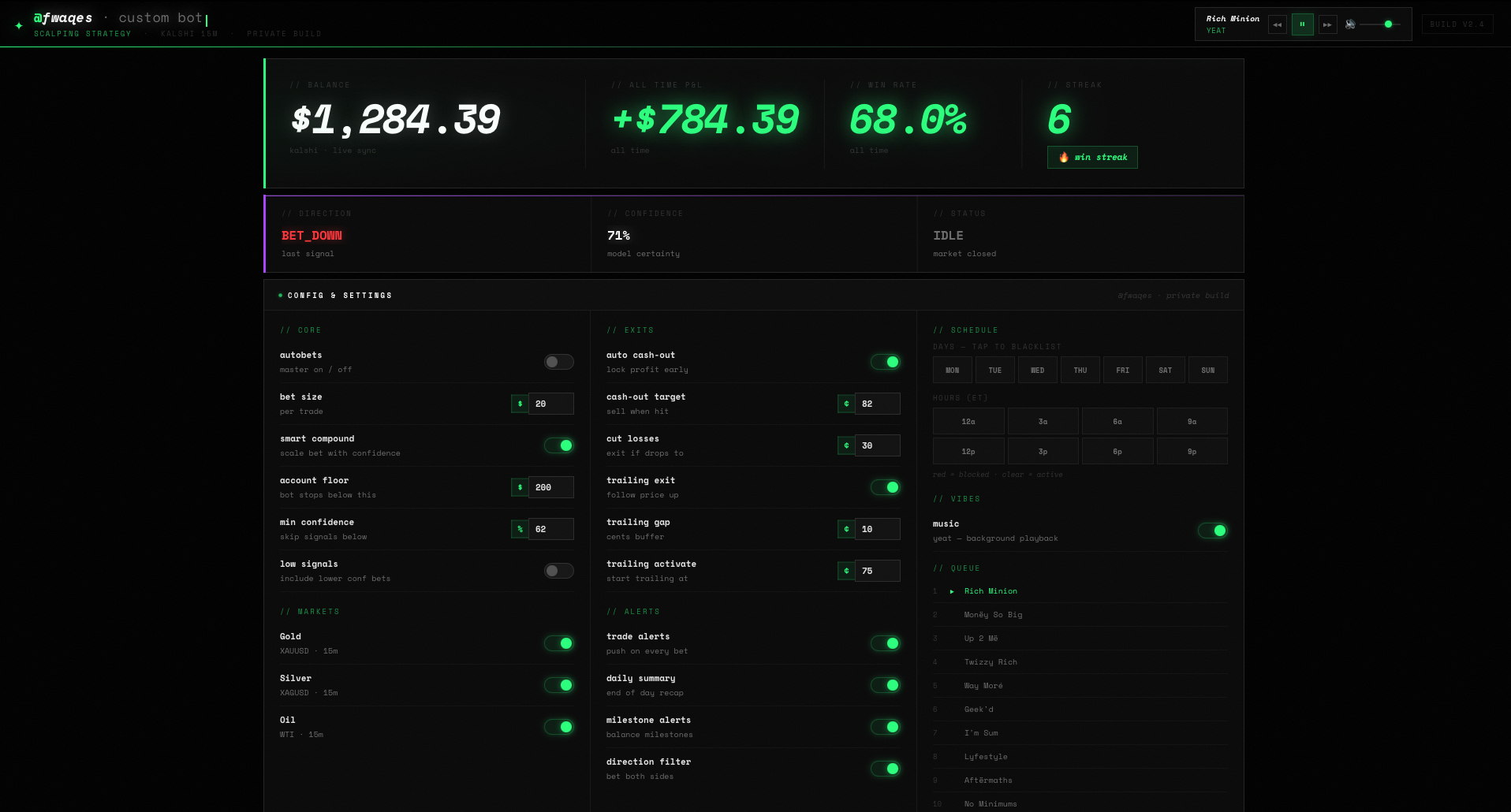Screen dimensions: 1511x812
Task: Blacklist SAT in the schedule
Action: (1166, 370)
